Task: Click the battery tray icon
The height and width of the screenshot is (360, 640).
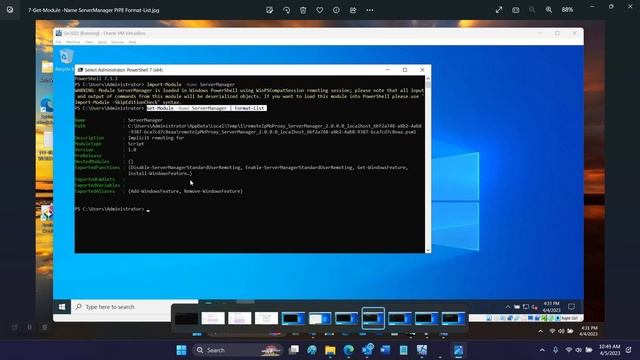Action: click(589, 350)
